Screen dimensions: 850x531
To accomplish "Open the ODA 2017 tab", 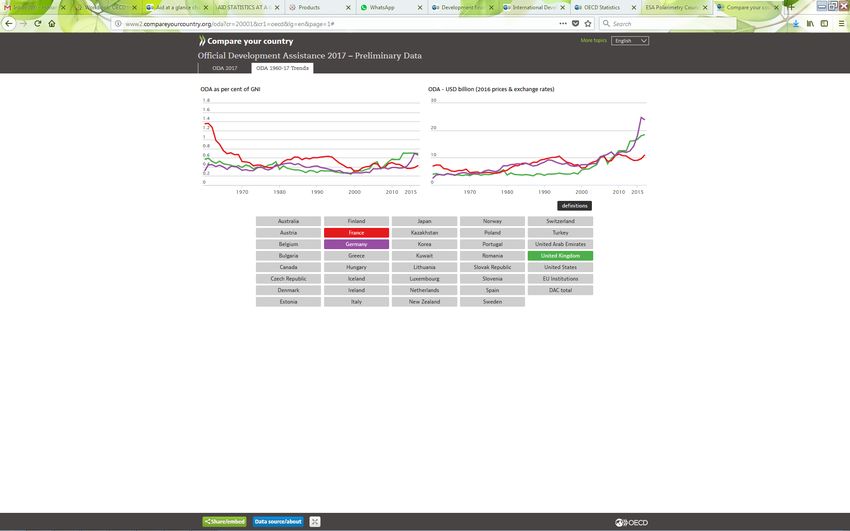I will pyautogui.click(x=224, y=68).
